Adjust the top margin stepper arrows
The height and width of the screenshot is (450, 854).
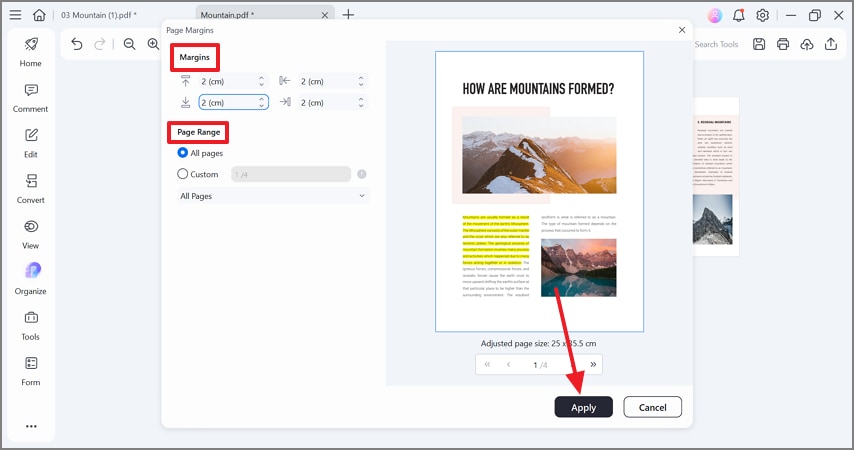[261, 81]
